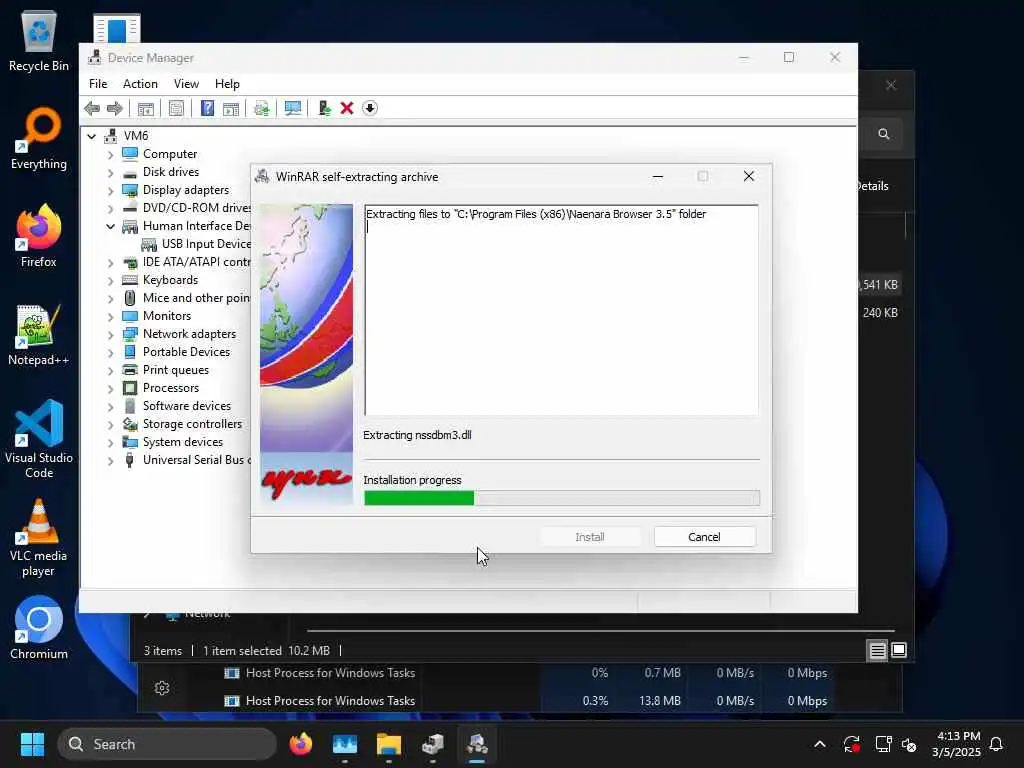This screenshot has width=1024, height=768.
Task: Click Cancel in the WinRAR extraction dialog
Action: pyautogui.click(x=705, y=537)
